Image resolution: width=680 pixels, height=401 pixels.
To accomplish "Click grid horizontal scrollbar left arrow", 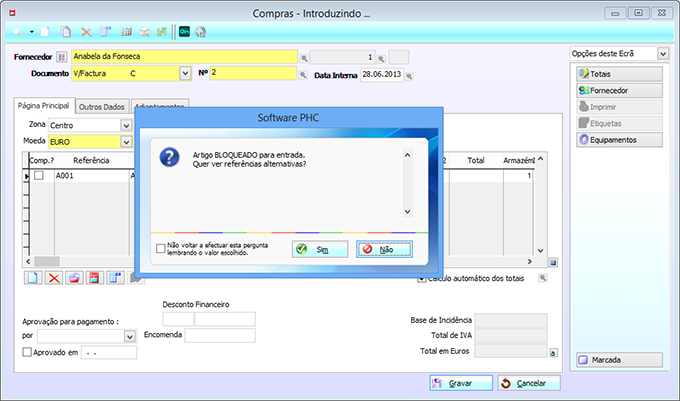I will (28, 261).
